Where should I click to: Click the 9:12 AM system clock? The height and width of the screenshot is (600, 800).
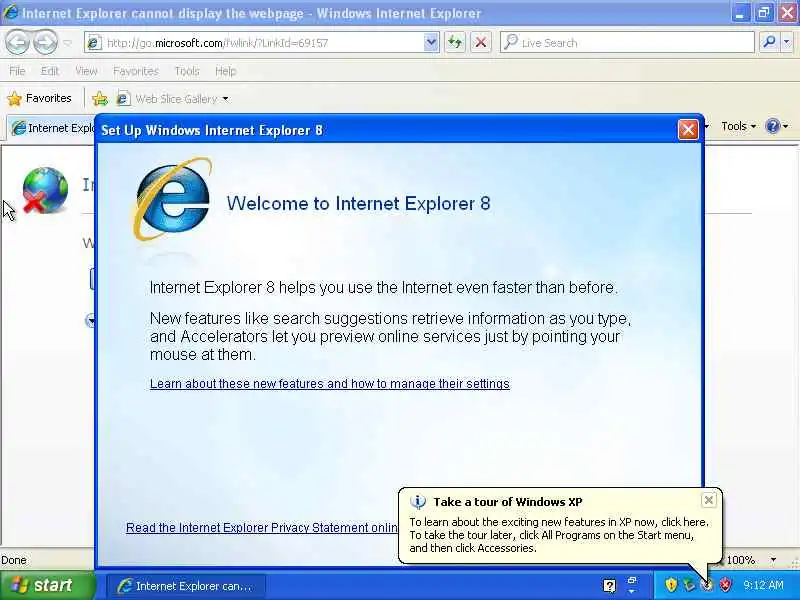point(763,585)
